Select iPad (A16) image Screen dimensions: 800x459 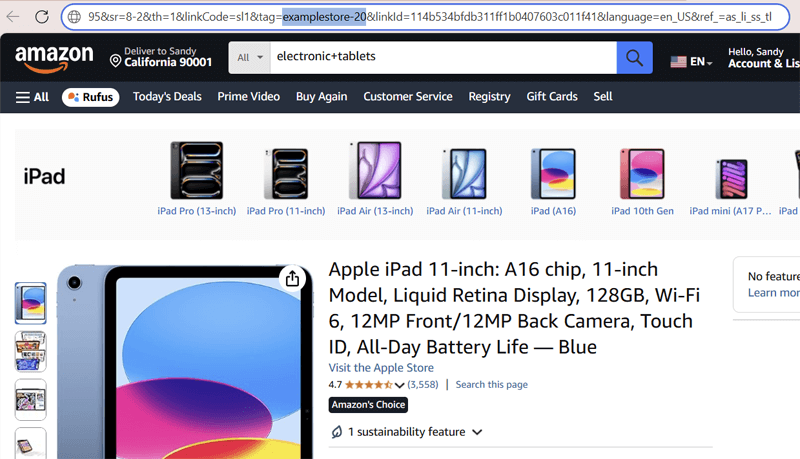click(553, 173)
